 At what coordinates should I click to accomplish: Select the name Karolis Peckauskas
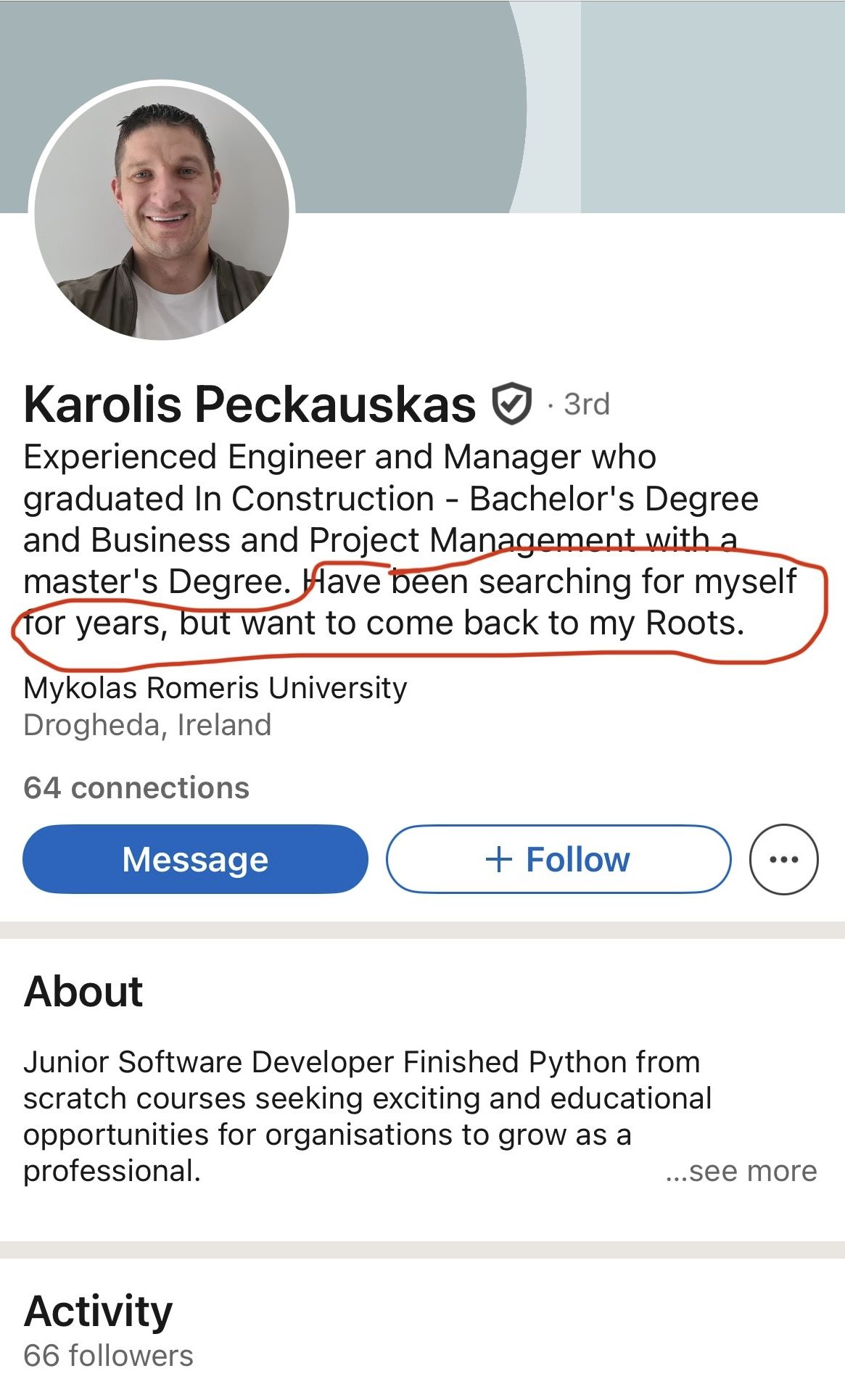[250, 404]
